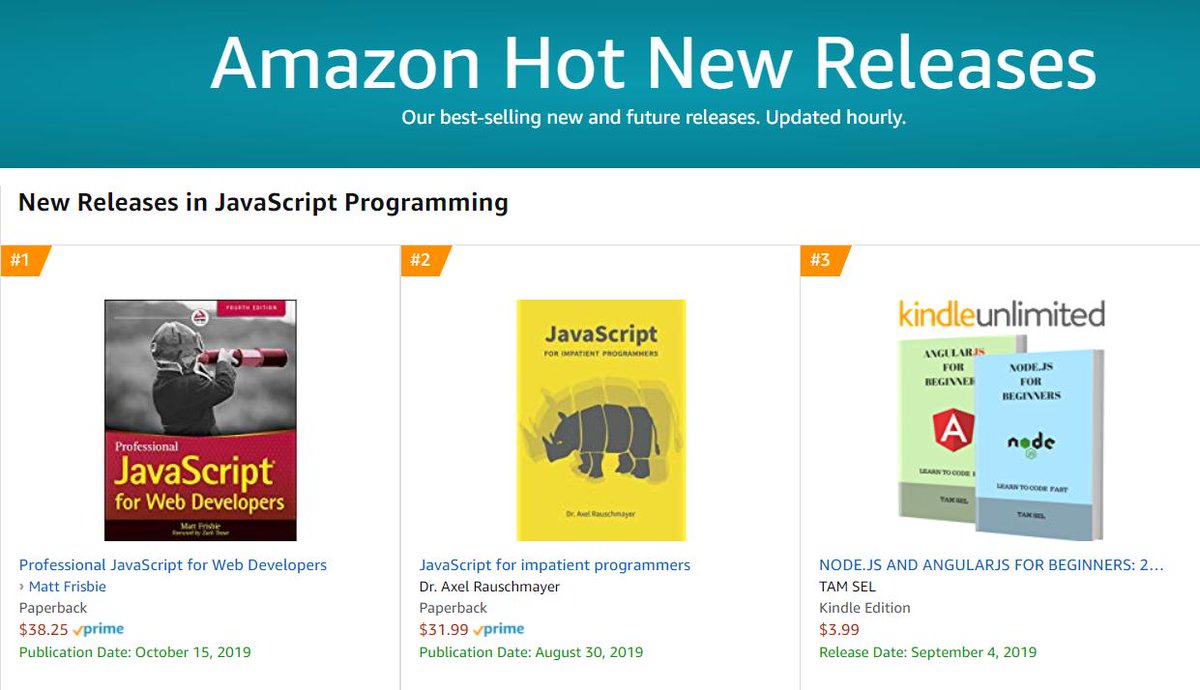This screenshot has height=690, width=1200.
Task: Click the Prime logo next to $31.99
Action: (x=498, y=630)
